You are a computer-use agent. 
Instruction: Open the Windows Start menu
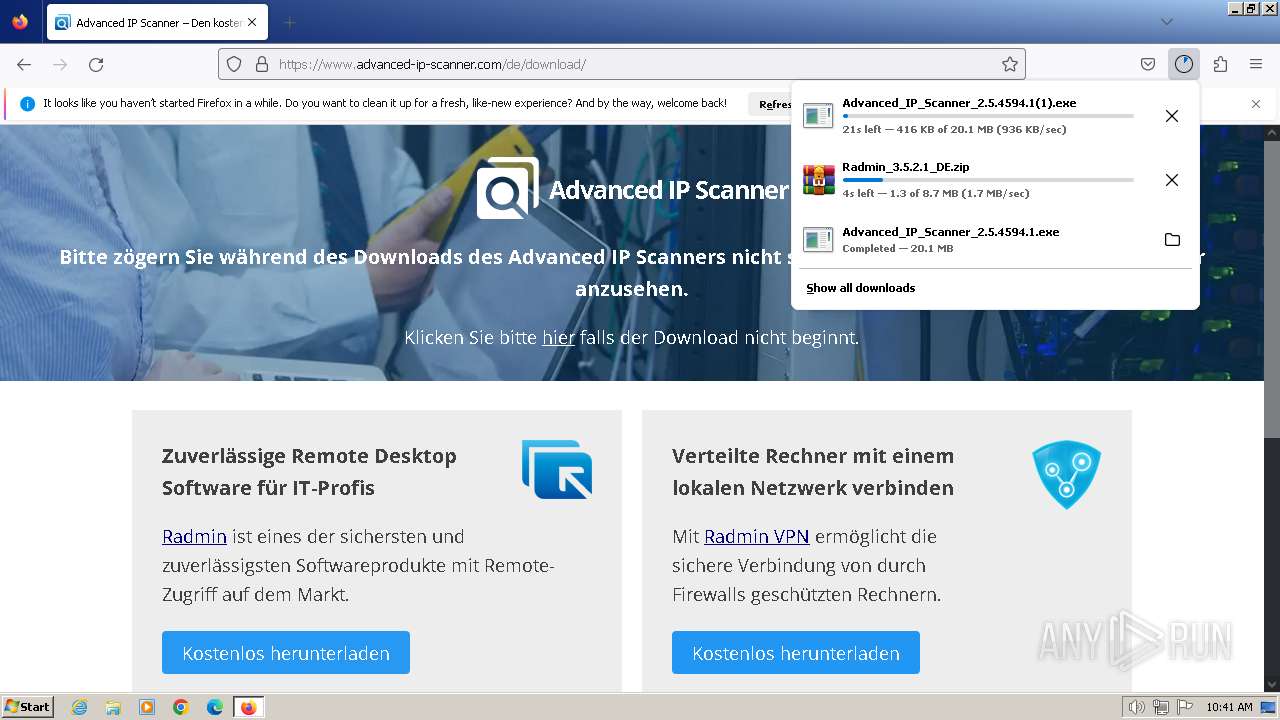[x=28, y=707]
